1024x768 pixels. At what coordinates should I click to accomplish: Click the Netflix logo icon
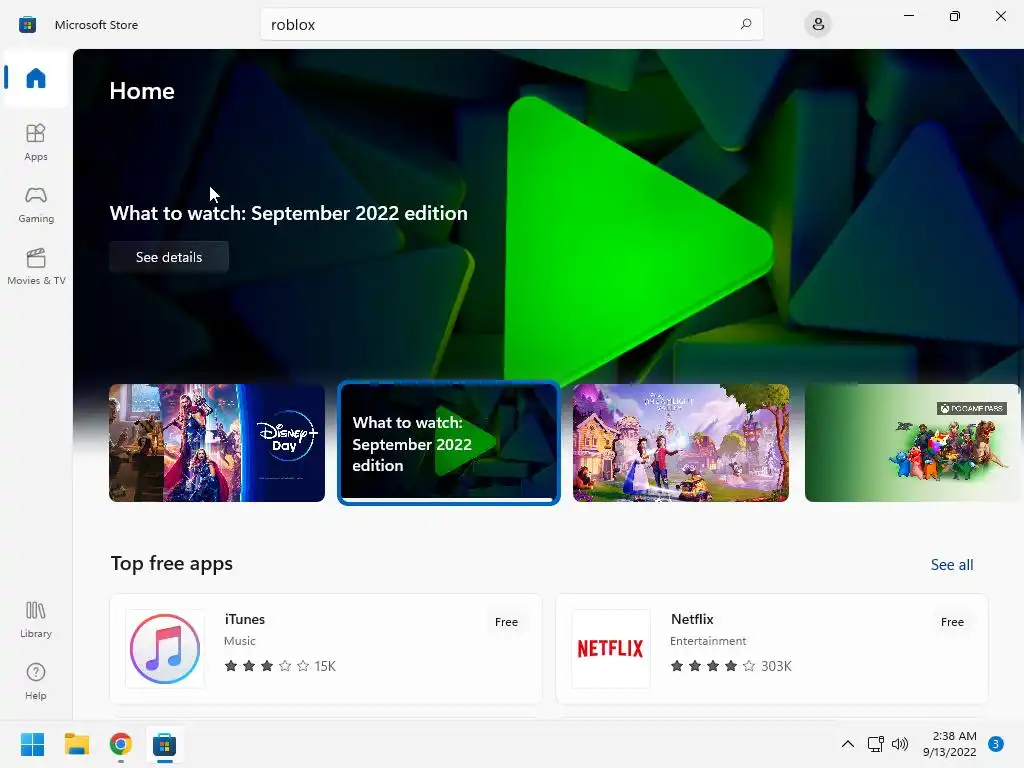pos(611,648)
